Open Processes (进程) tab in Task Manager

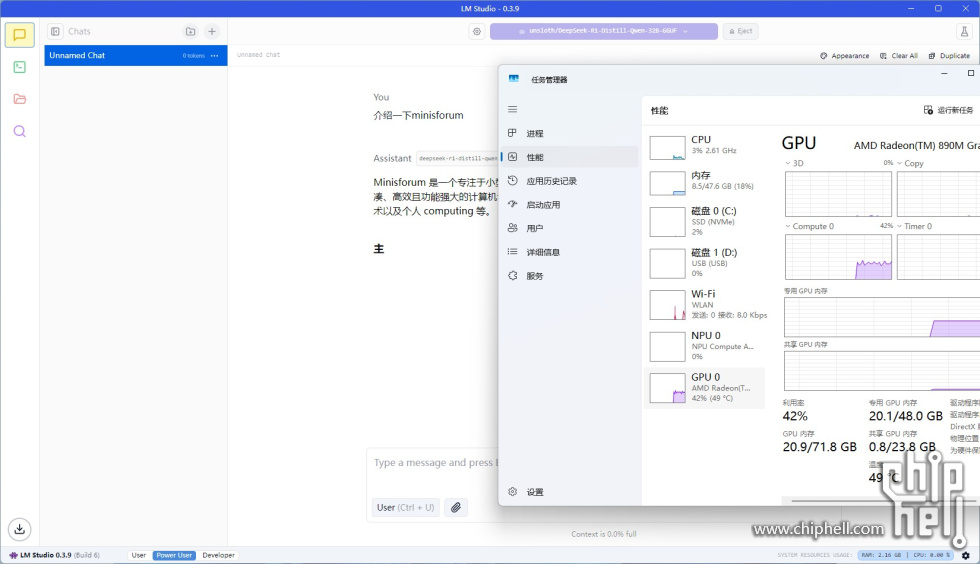[570, 133]
